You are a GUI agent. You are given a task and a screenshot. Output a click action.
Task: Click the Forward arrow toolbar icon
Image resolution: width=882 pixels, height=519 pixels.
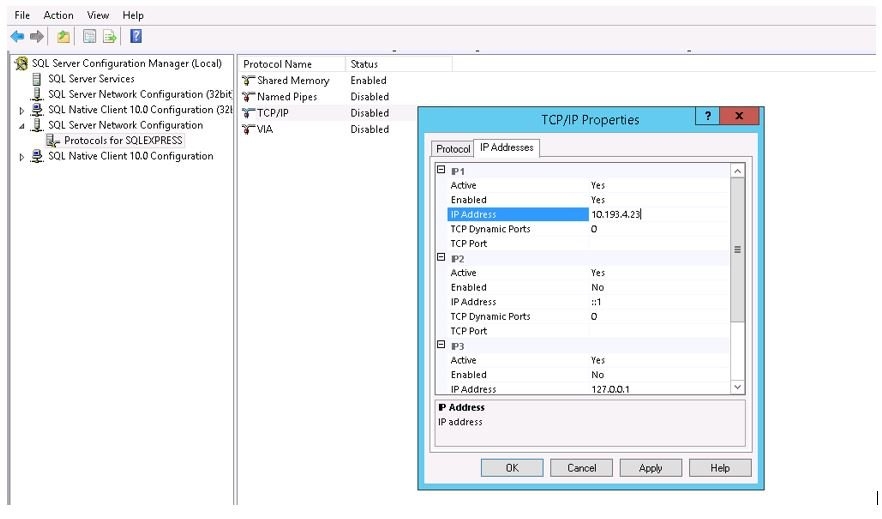point(37,37)
